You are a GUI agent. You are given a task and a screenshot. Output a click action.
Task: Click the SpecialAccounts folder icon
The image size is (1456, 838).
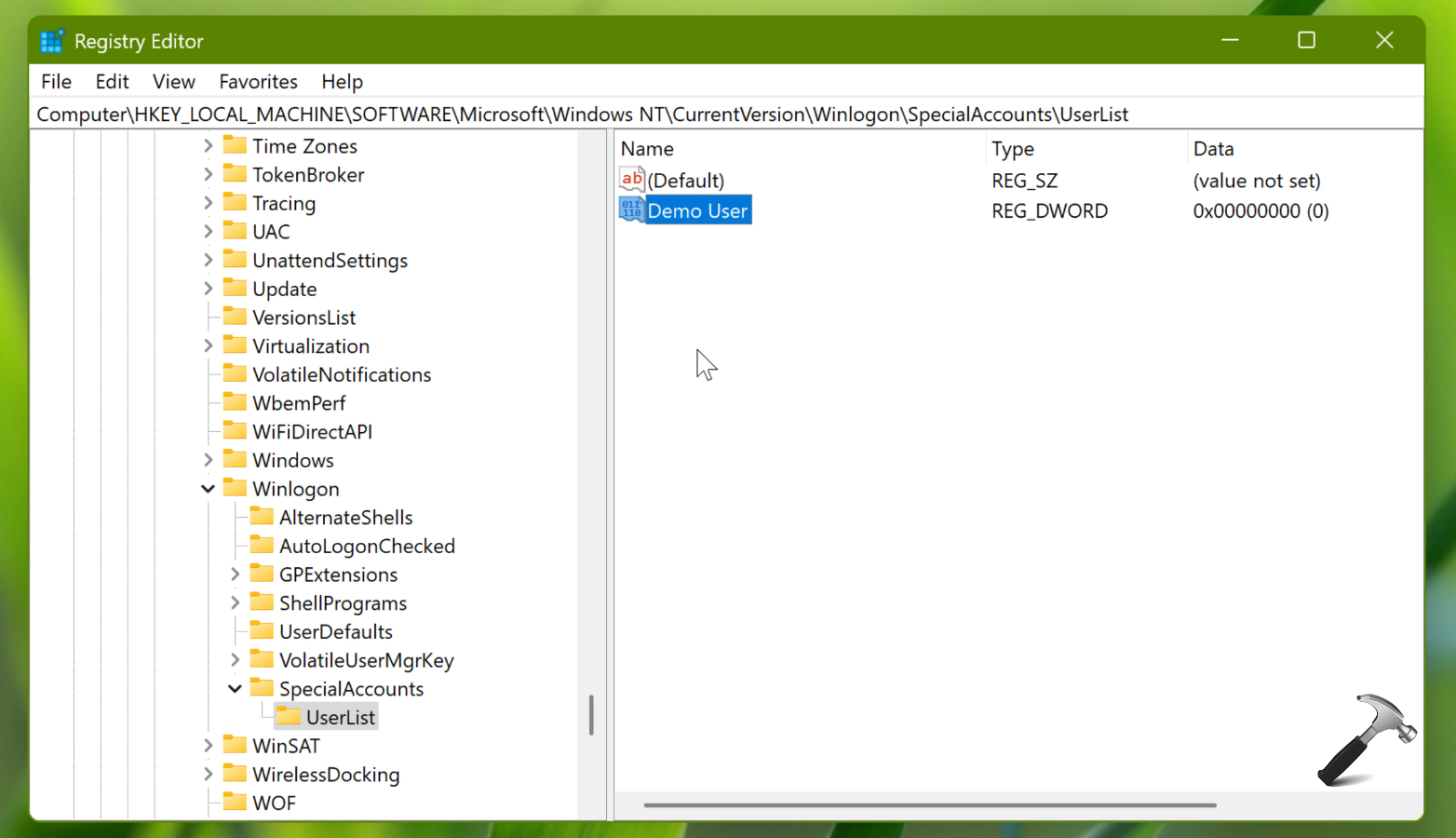263,689
